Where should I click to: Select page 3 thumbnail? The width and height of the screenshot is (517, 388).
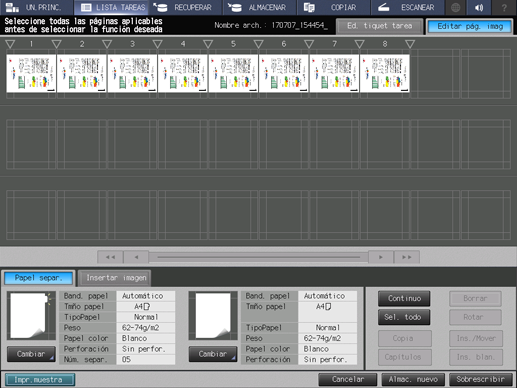[x=132, y=73]
